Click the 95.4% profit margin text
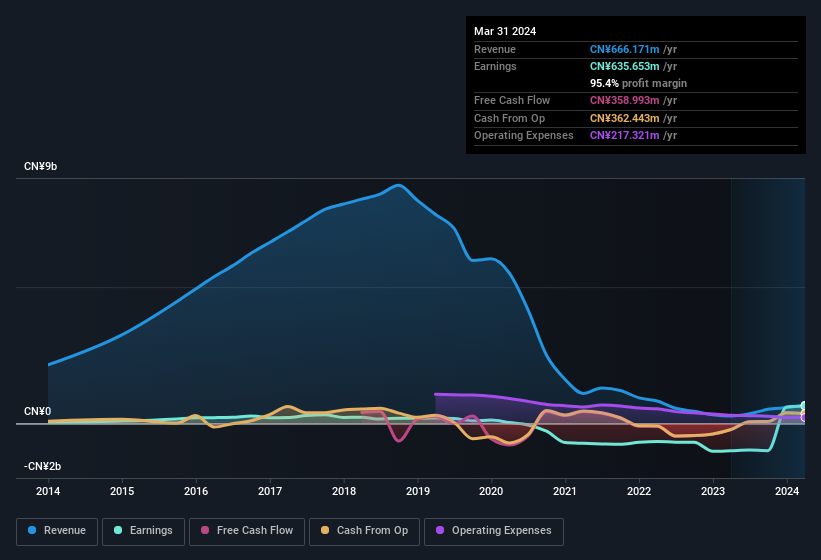Image resolution: width=821 pixels, height=560 pixels. click(638, 83)
